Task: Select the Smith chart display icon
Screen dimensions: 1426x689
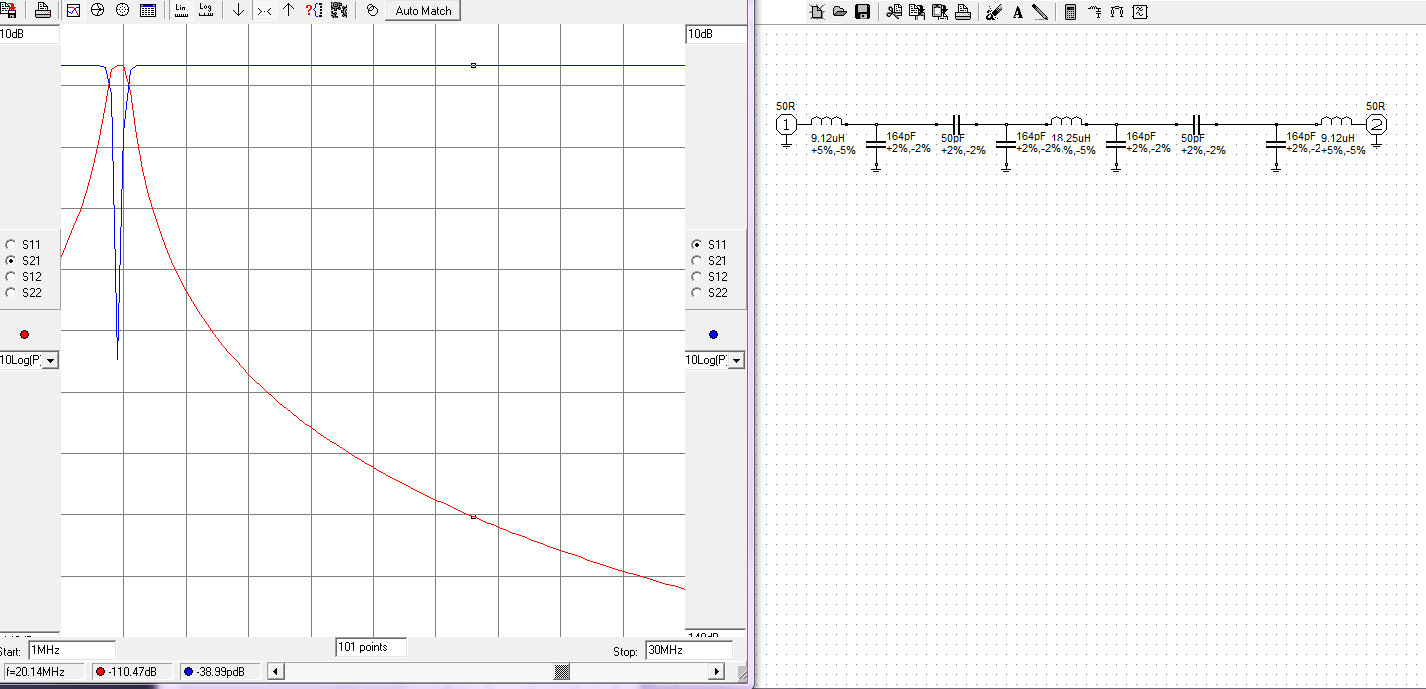Action: (x=98, y=11)
